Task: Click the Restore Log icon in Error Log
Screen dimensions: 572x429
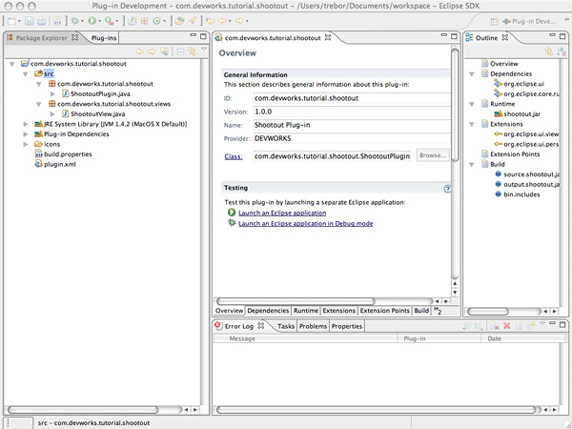Action: pos(532,326)
